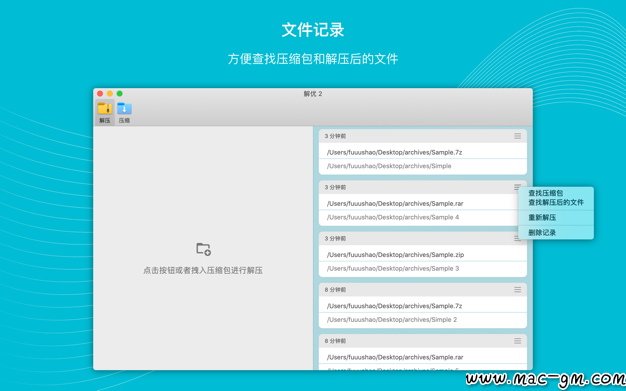Click the 点击按钮或者拽入压缩包进行解压 hint text
This screenshot has height=391, width=626.
pos(203,270)
